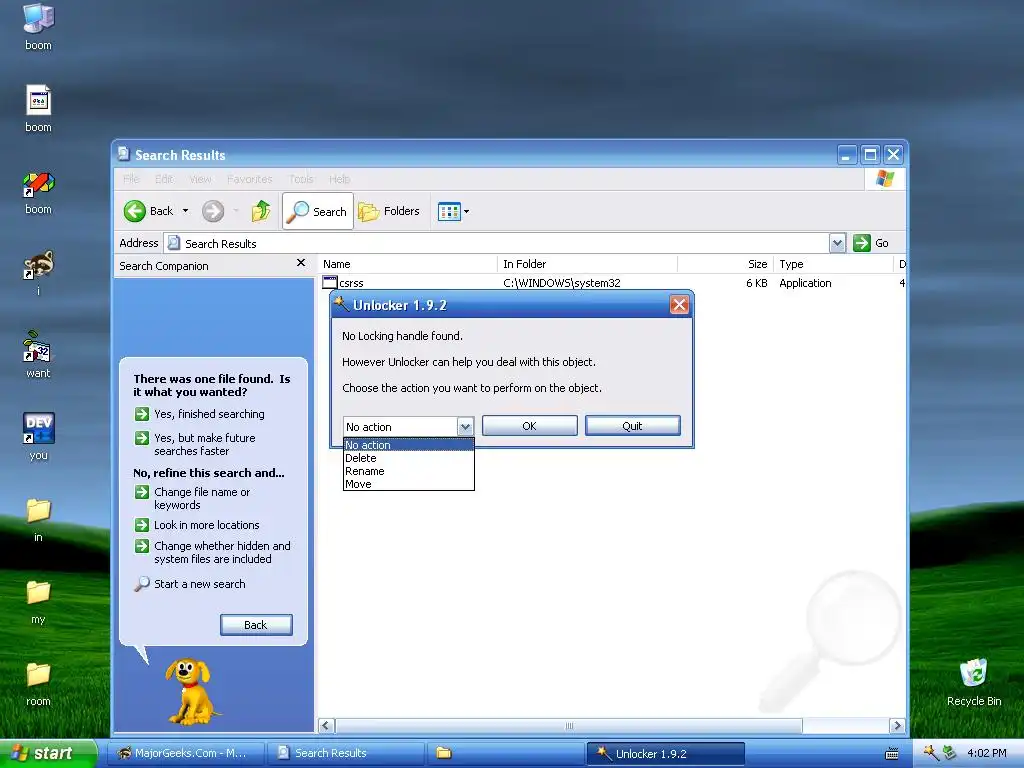This screenshot has width=1024, height=768.
Task: Click the Address field Search Results
Action: [496, 243]
